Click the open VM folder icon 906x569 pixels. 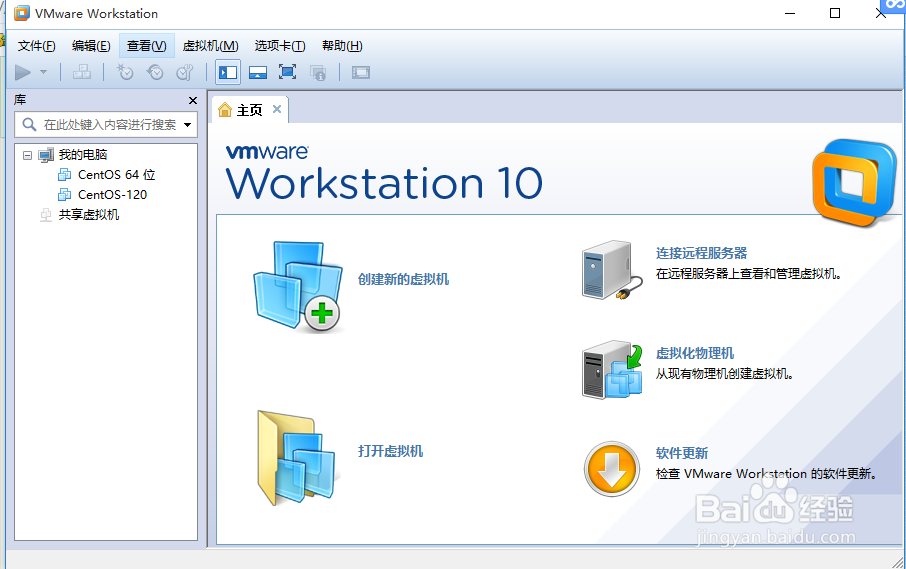coord(297,458)
